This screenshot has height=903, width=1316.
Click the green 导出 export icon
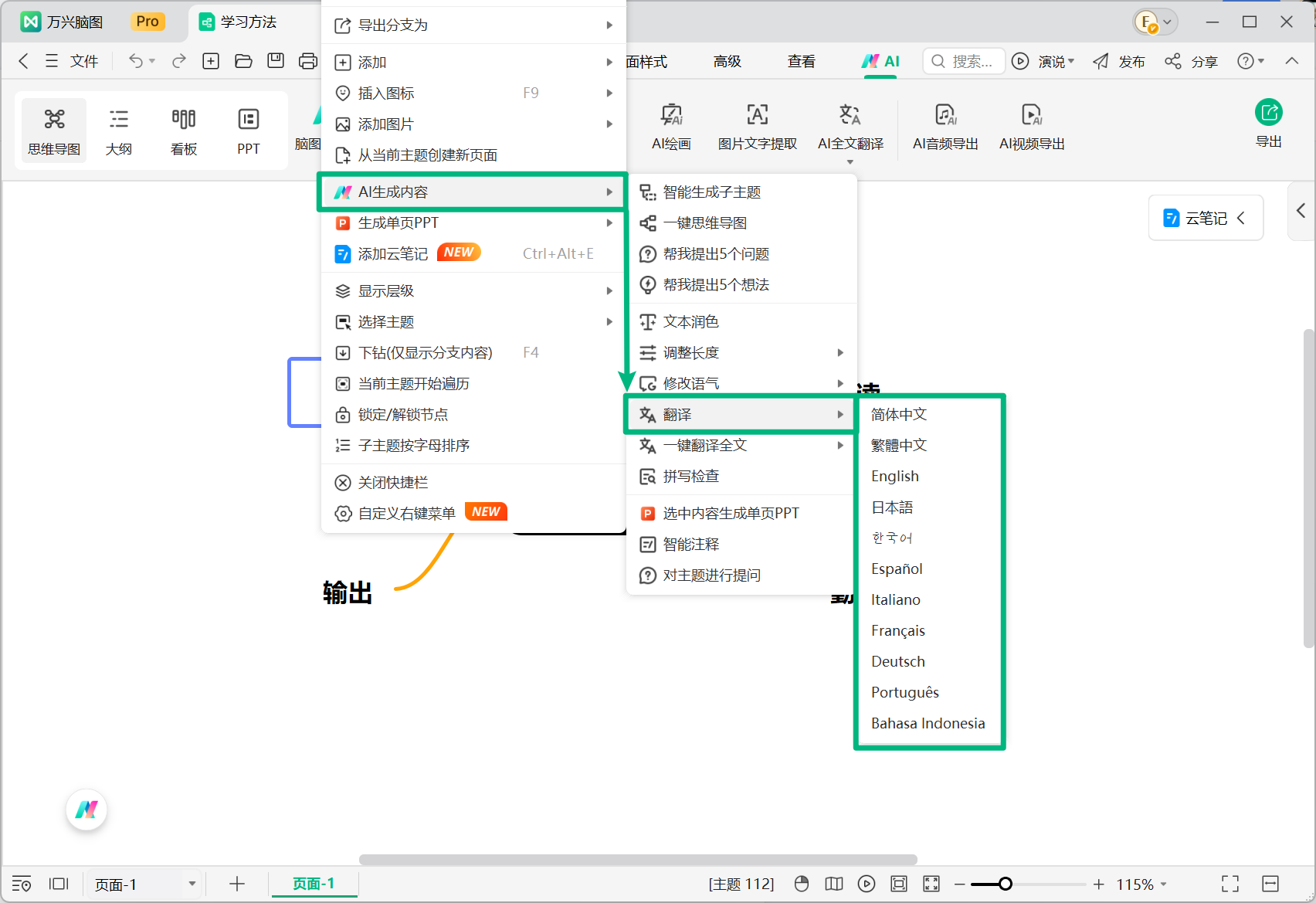1269,113
